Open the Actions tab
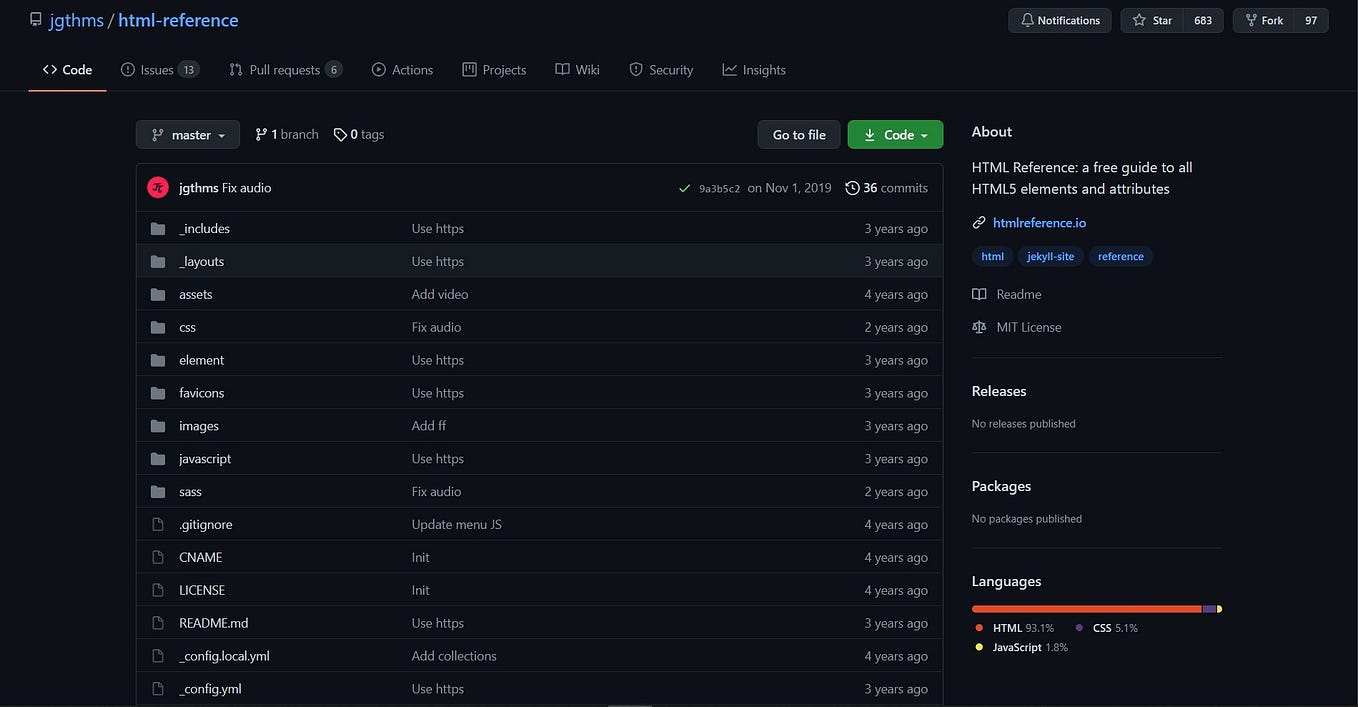1358x707 pixels. point(402,69)
